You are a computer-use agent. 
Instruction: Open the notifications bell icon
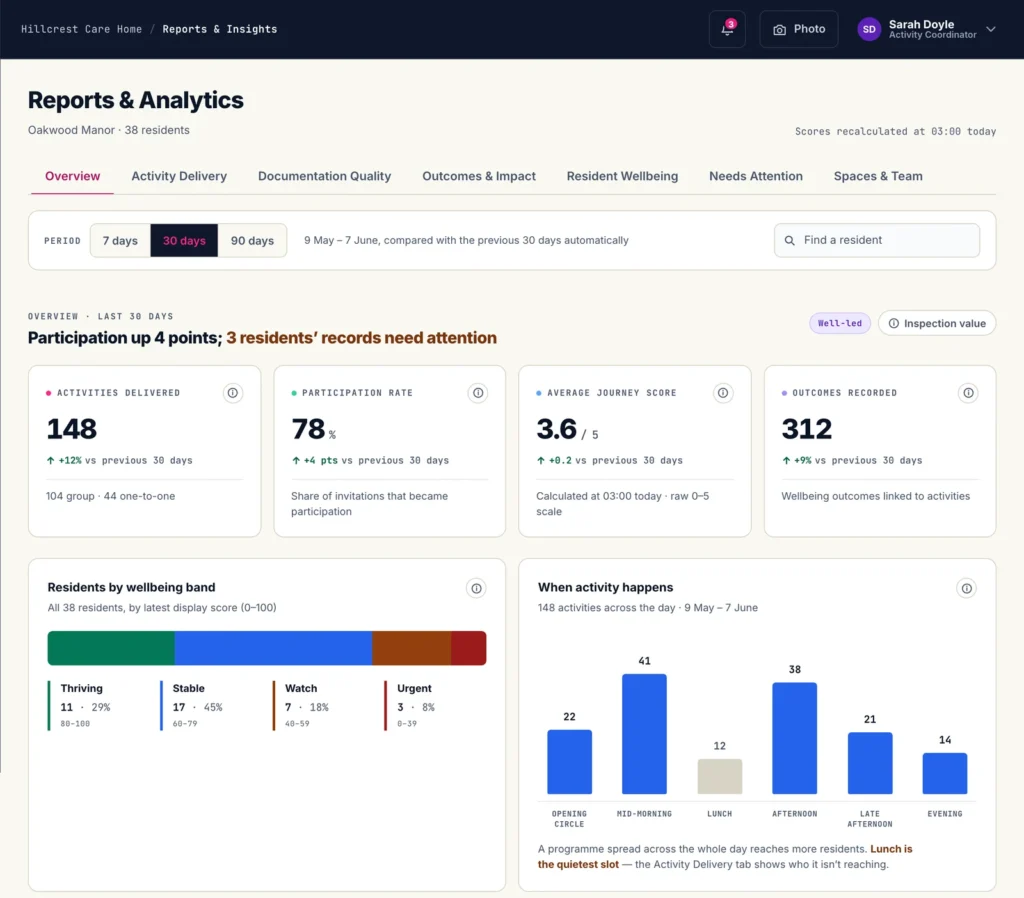727,29
